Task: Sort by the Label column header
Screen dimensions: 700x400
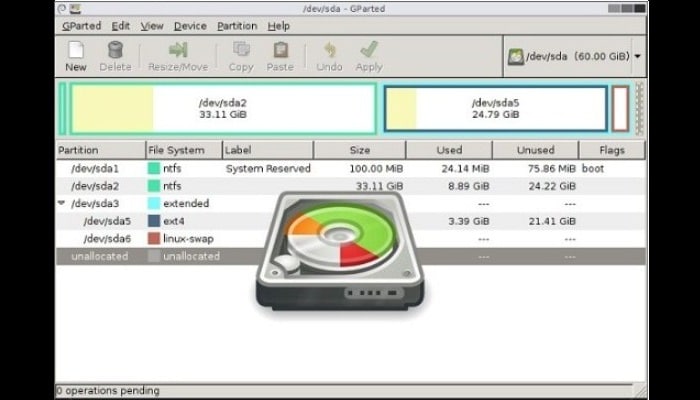Action: (x=268, y=150)
